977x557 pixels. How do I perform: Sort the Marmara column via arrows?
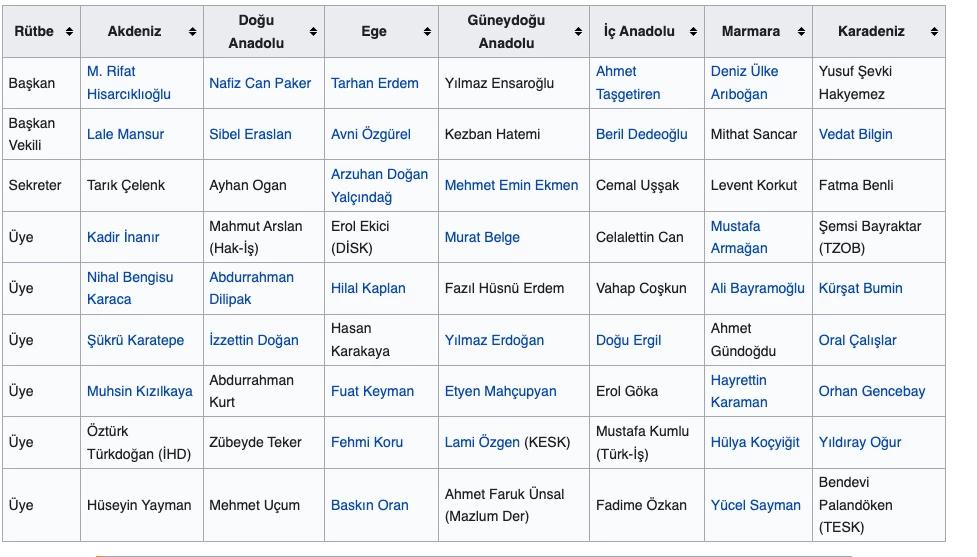(801, 32)
